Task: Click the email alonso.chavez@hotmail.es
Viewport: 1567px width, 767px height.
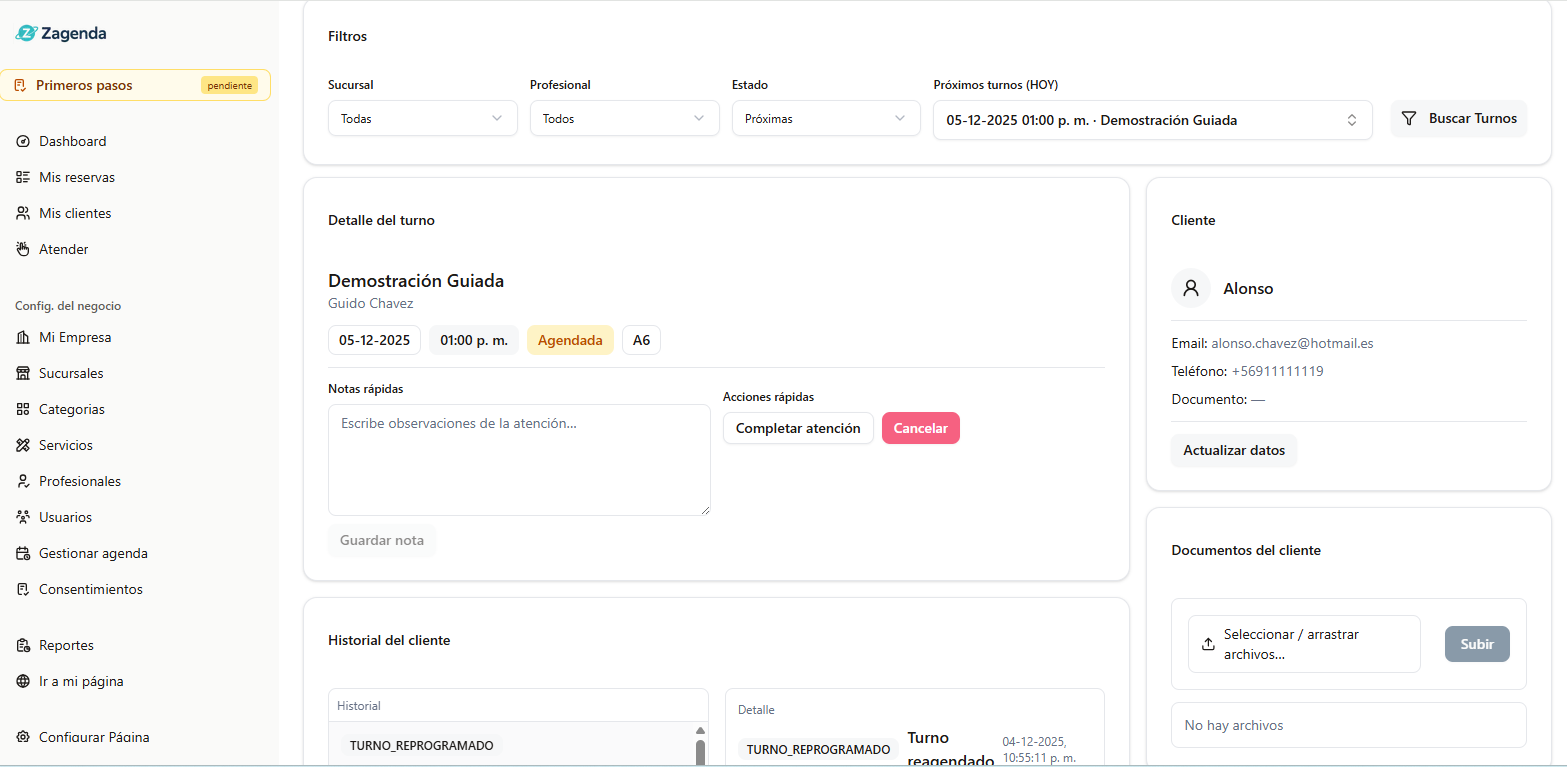Action: coord(1292,343)
